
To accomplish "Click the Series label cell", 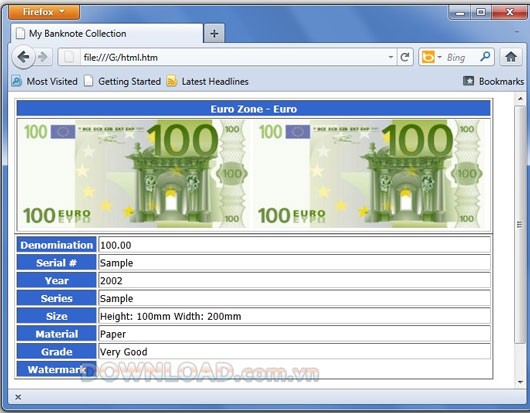I will pos(56,298).
